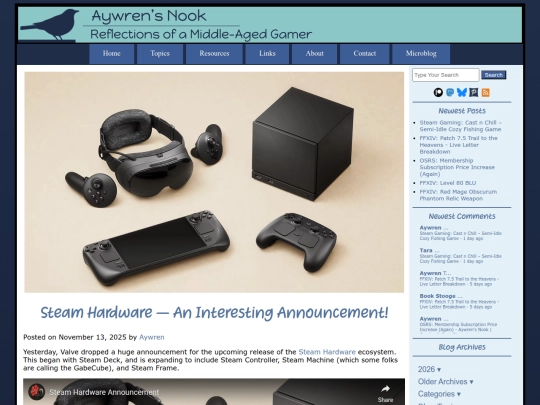Click the 'Newest Comments' sidebar heading
This screenshot has height=405, width=540.
pos(462,216)
